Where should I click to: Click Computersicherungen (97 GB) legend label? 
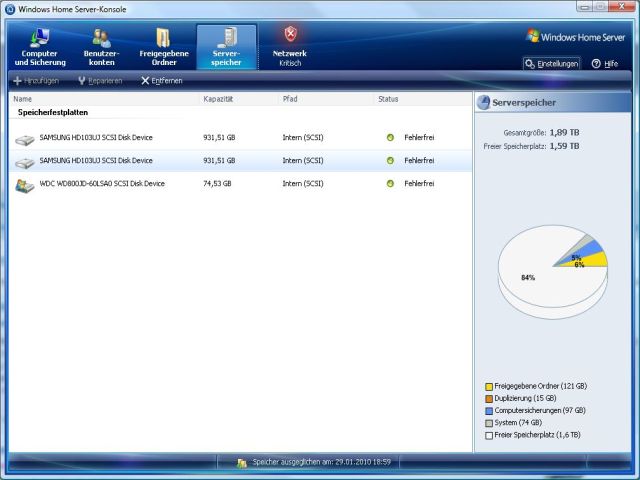pos(540,410)
